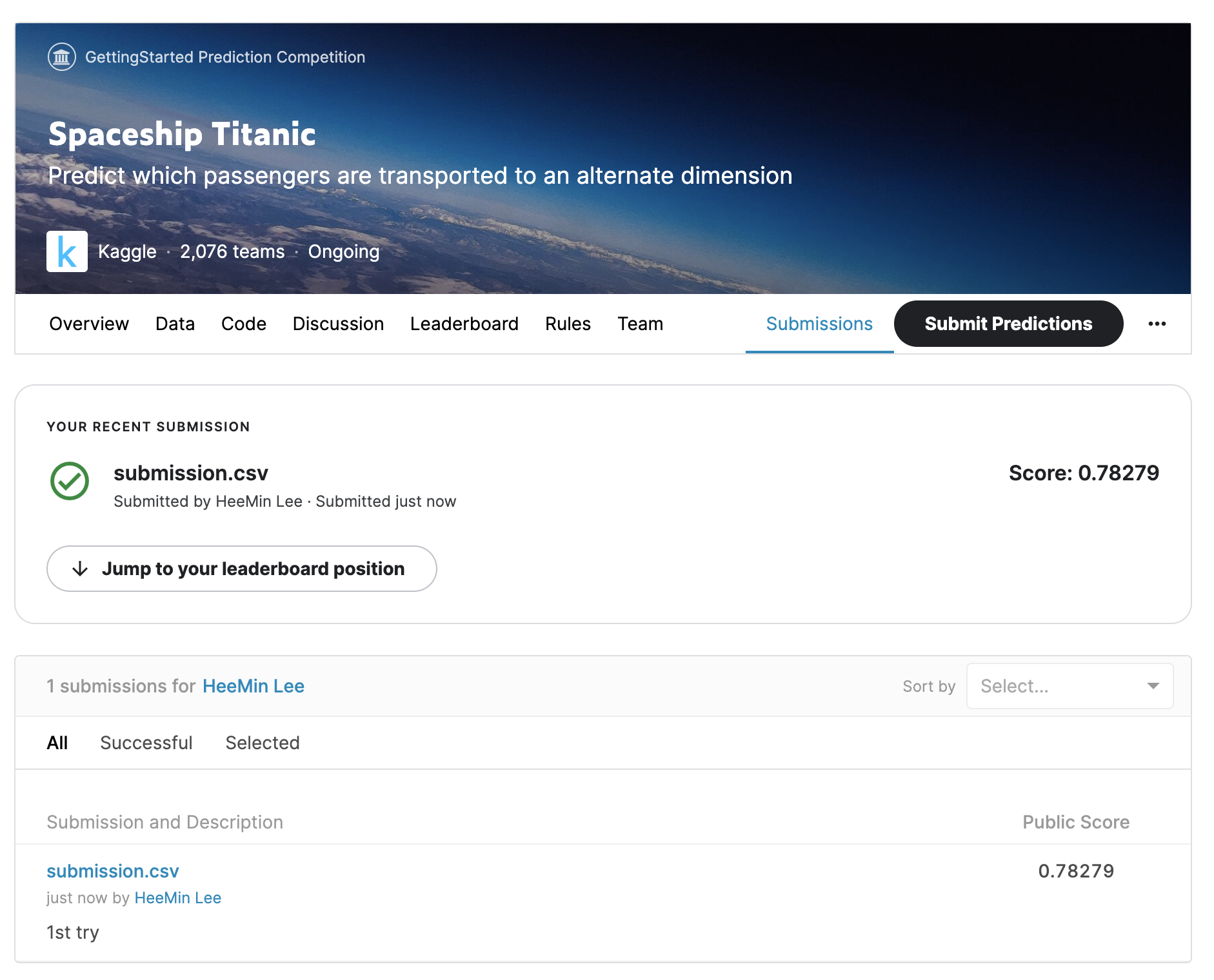This screenshot has height=980, width=1214.
Task: Open HeeMin Lee profile link in header
Action: pyautogui.click(x=254, y=686)
